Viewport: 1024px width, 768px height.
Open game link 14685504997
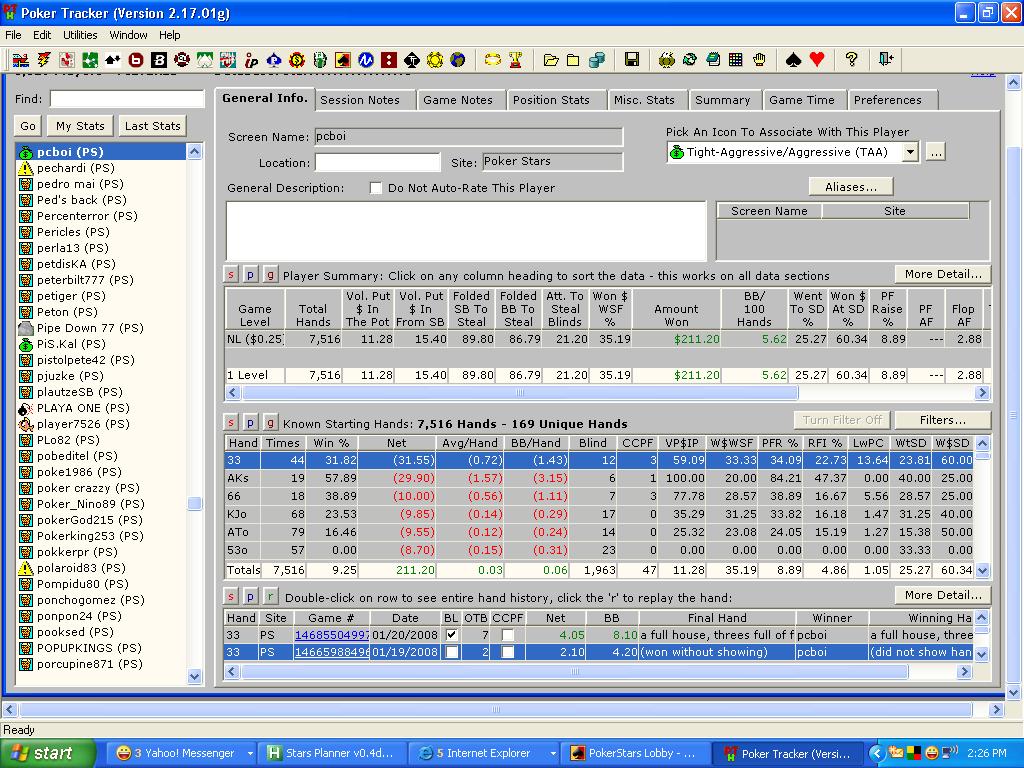(x=332, y=635)
